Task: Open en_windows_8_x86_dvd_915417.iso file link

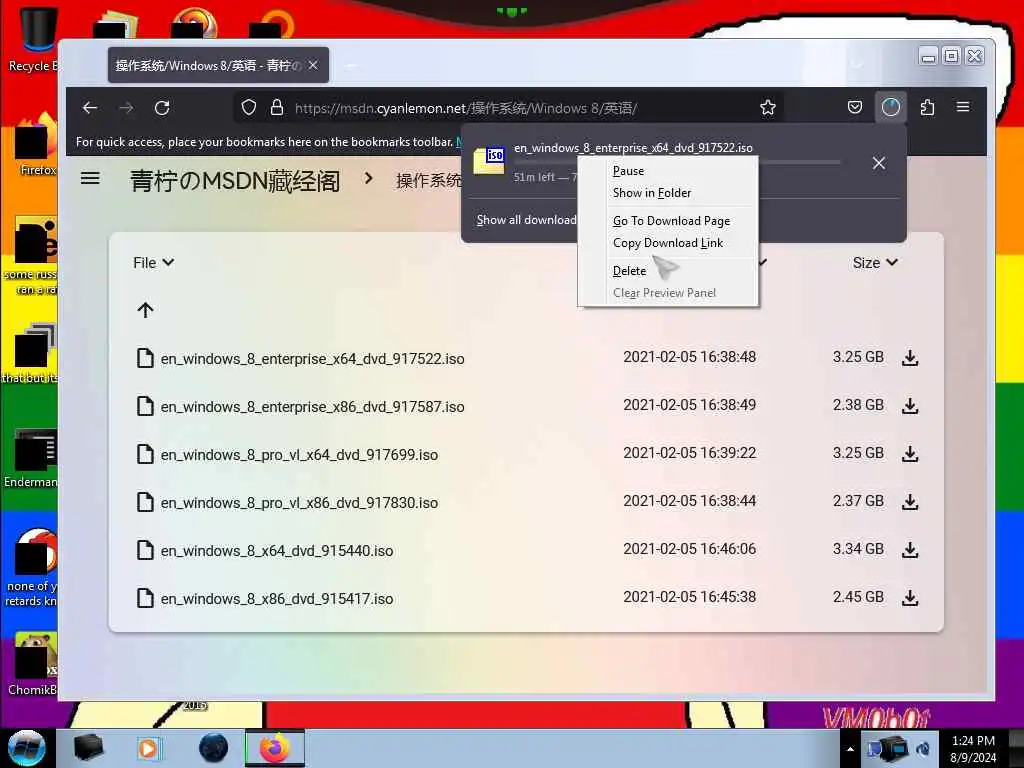Action: (x=277, y=599)
